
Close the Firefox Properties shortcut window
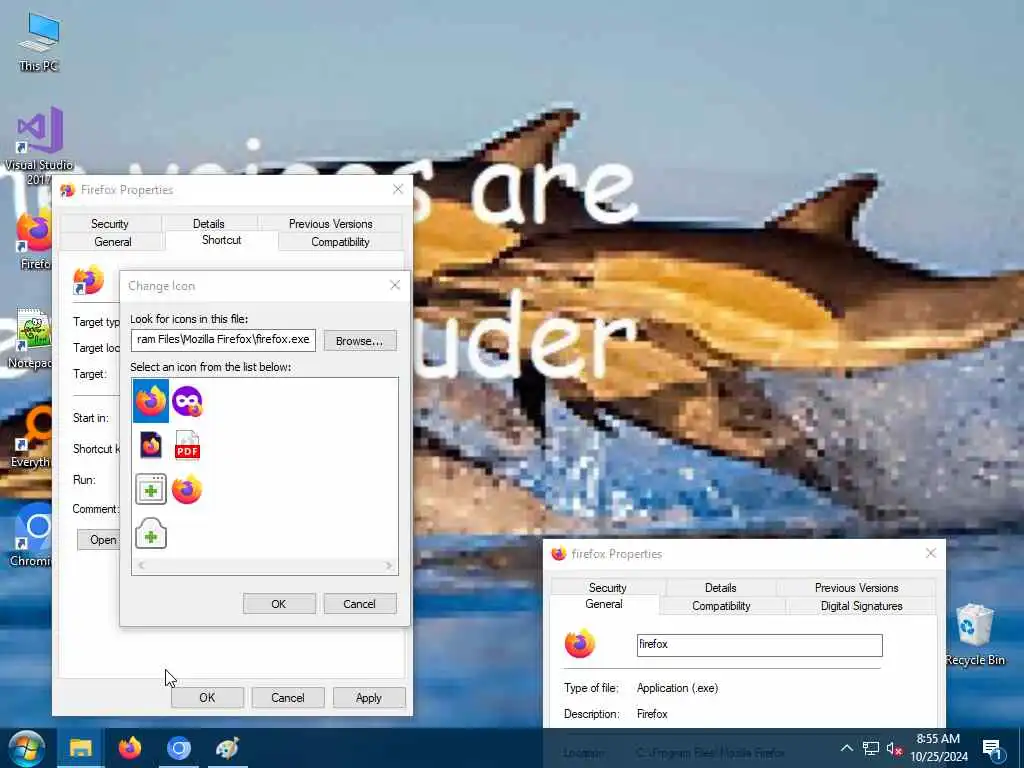[398, 189]
